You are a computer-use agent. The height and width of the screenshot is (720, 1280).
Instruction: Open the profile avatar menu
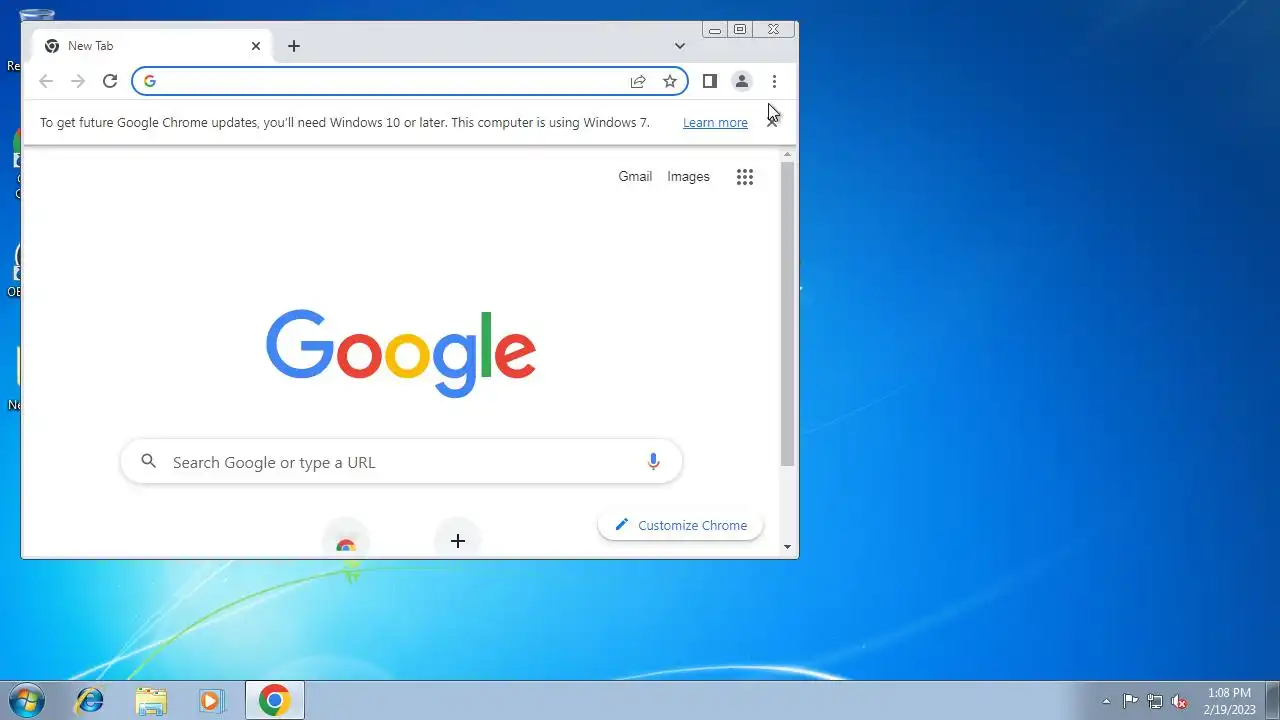(x=741, y=81)
